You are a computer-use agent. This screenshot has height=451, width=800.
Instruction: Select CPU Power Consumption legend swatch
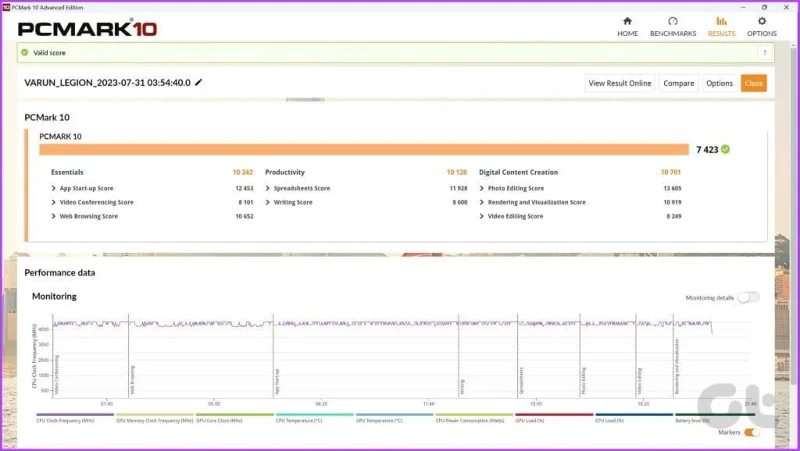pyautogui.click(x=474, y=414)
